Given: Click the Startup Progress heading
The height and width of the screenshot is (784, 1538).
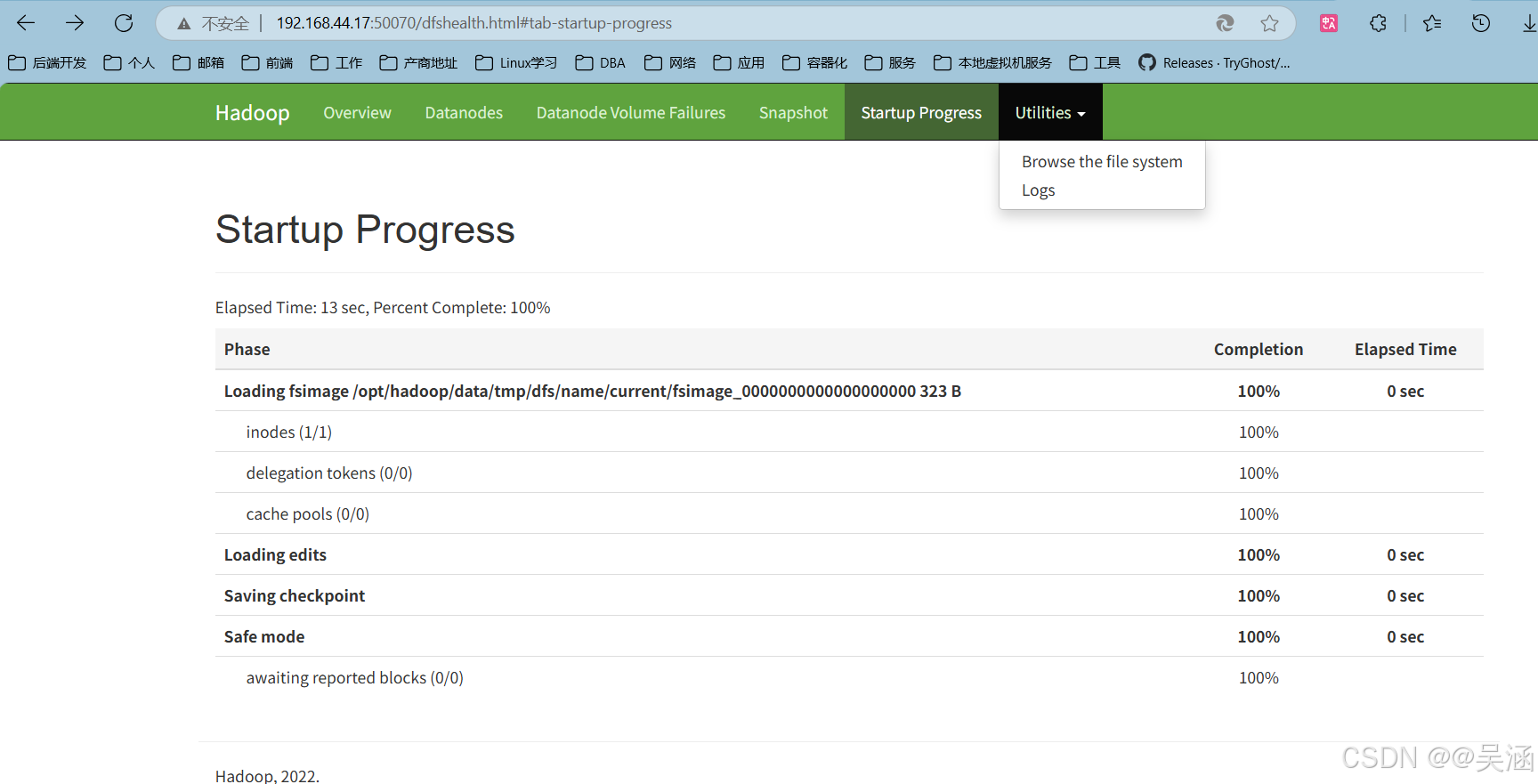Looking at the screenshot, I should click(365, 230).
